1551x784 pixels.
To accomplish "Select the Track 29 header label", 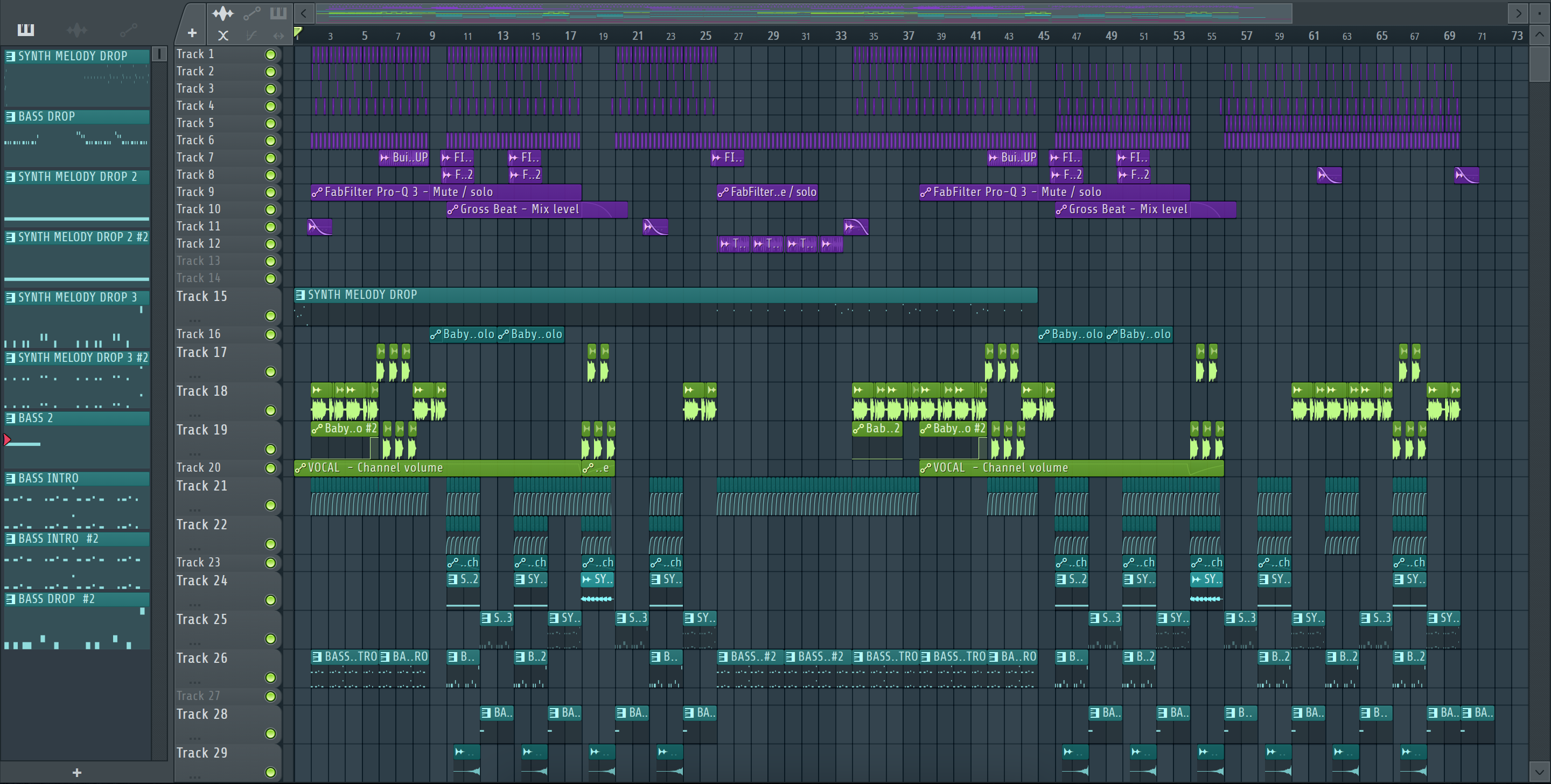I will point(202,753).
